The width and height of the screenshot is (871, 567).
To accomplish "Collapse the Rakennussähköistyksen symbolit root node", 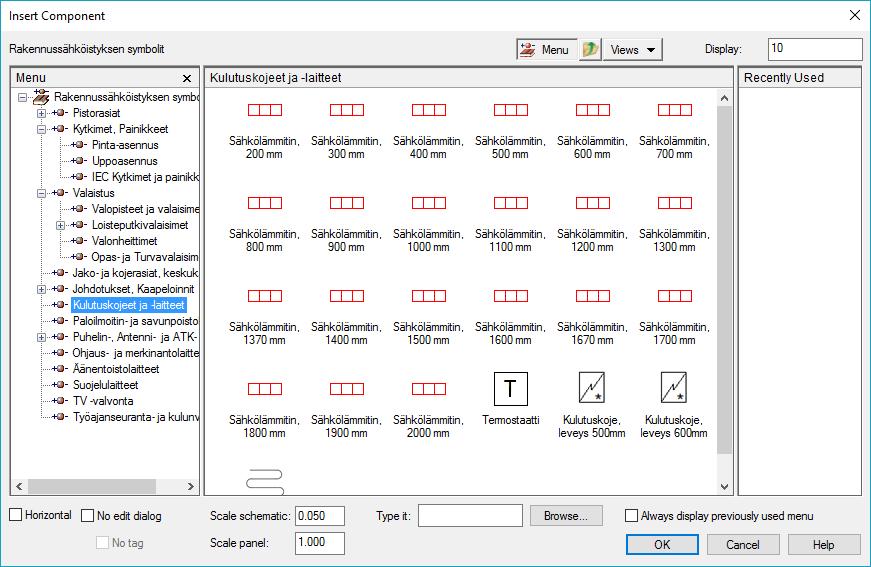I will click(22, 97).
